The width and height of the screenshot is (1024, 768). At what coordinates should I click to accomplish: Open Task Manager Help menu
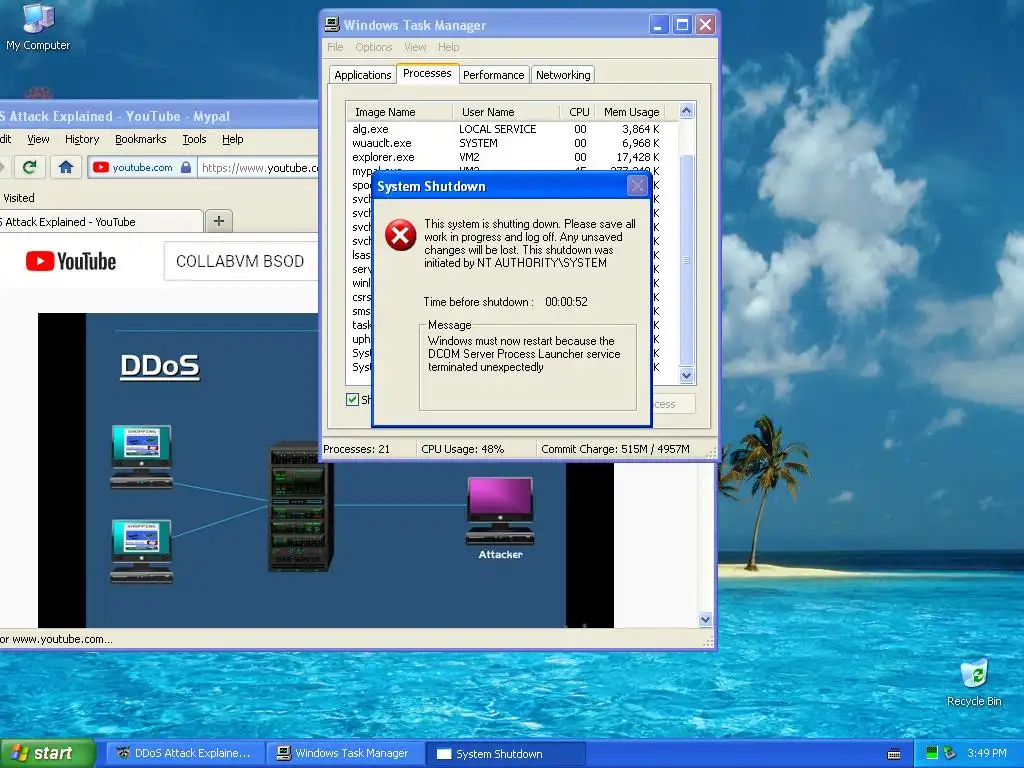[448, 47]
